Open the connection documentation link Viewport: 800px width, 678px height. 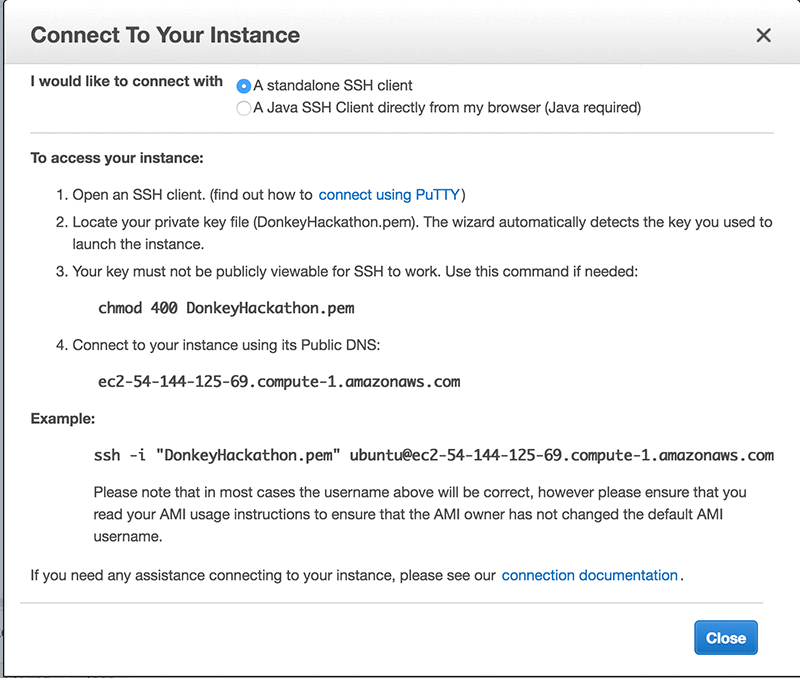(x=589, y=575)
